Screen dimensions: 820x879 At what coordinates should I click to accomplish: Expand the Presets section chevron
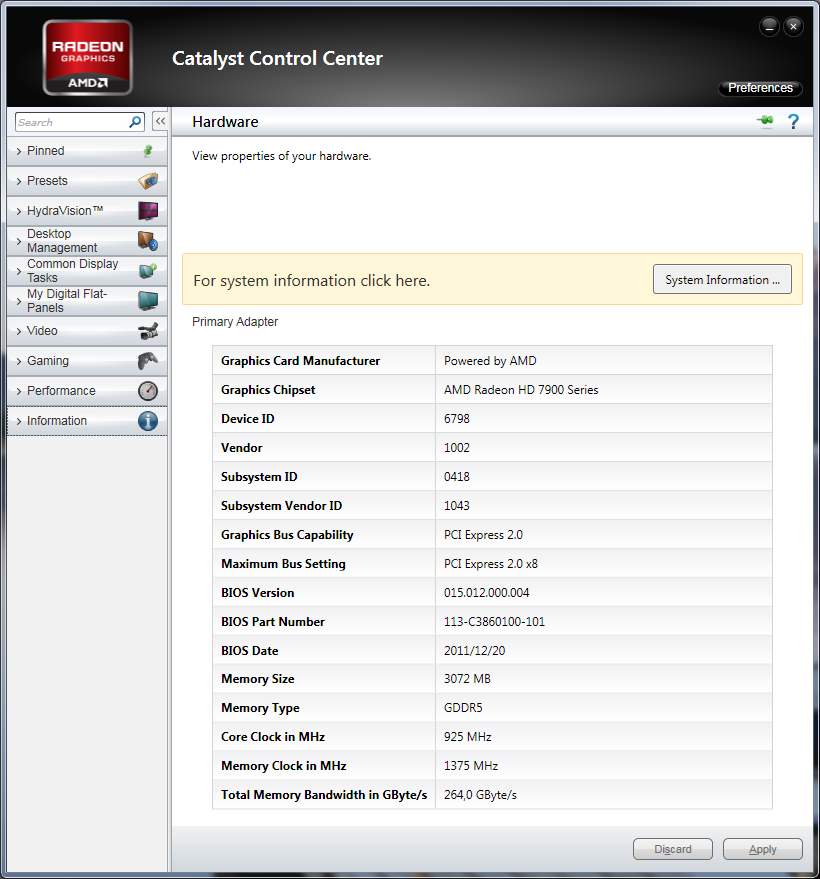19,181
